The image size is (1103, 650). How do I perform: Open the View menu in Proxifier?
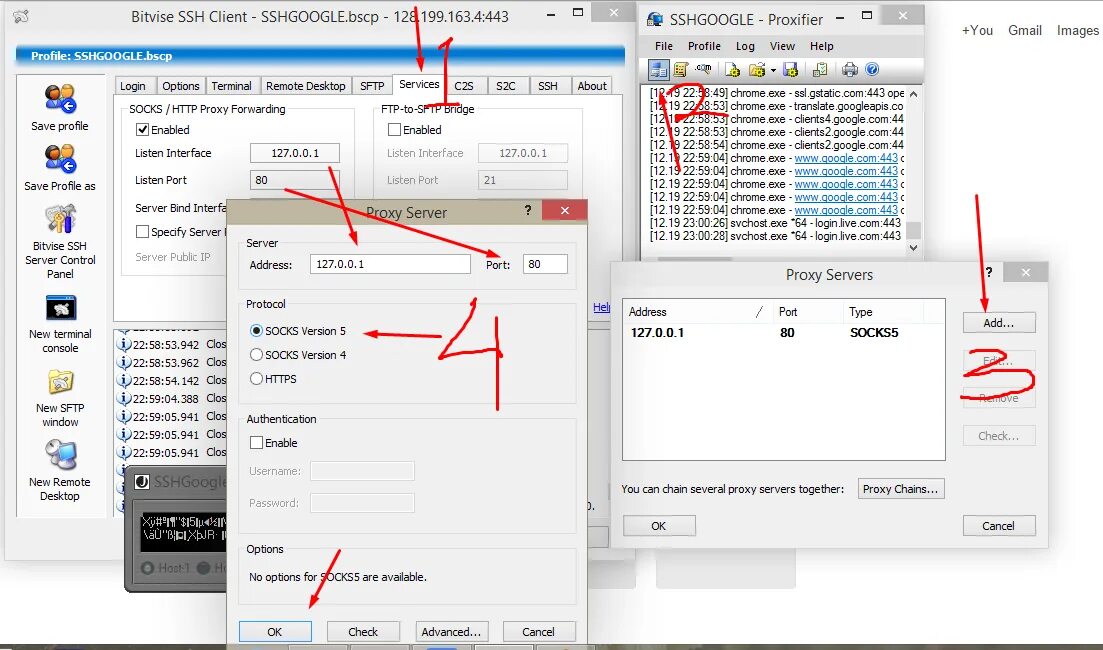(x=782, y=46)
